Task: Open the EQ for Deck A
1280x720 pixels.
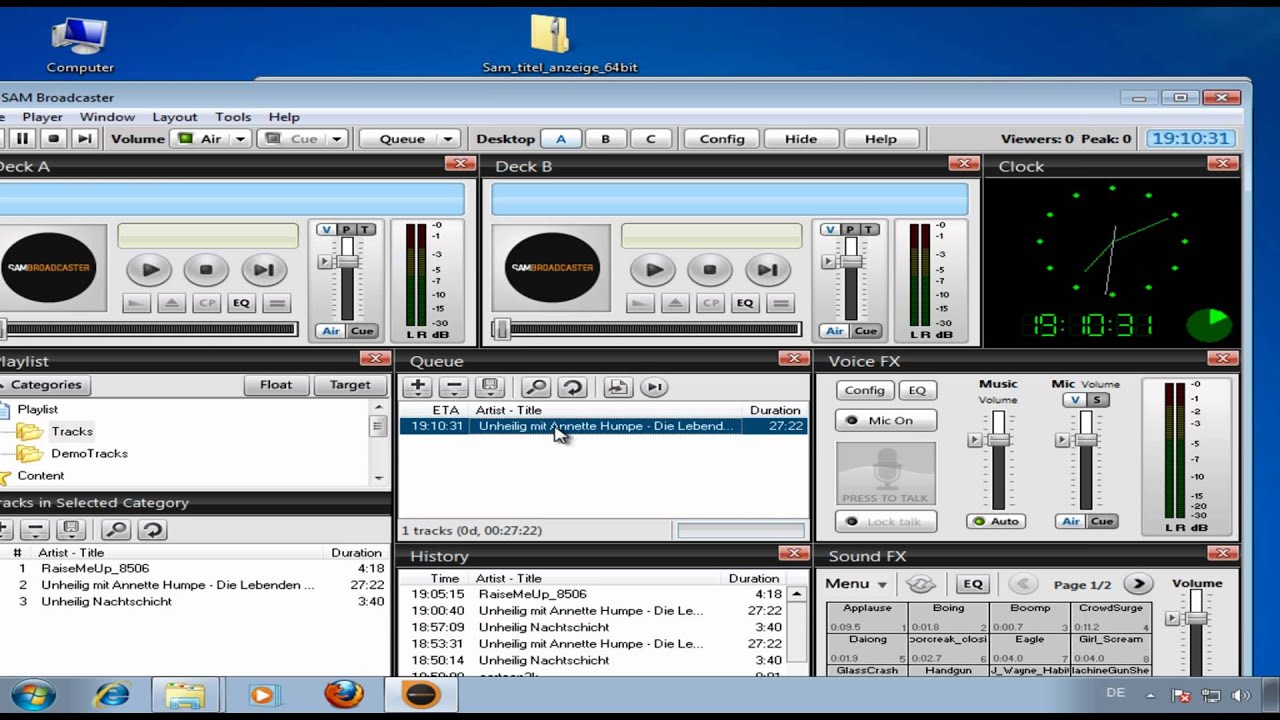Action: click(x=241, y=303)
